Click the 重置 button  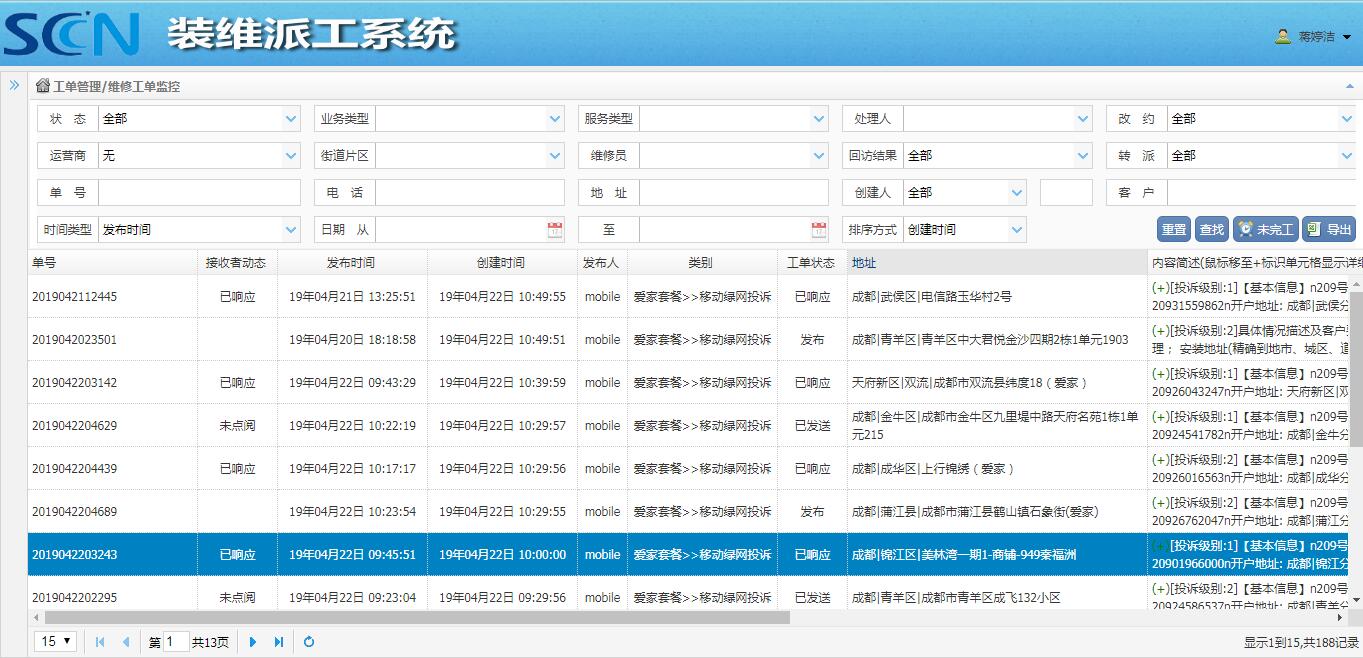pyautogui.click(x=1174, y=230)
